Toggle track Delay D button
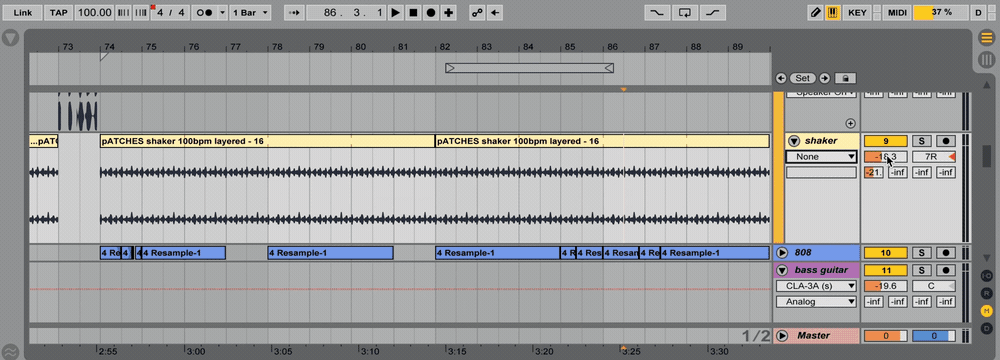The height and width of the screenshot is (360, 1000). 987,328
